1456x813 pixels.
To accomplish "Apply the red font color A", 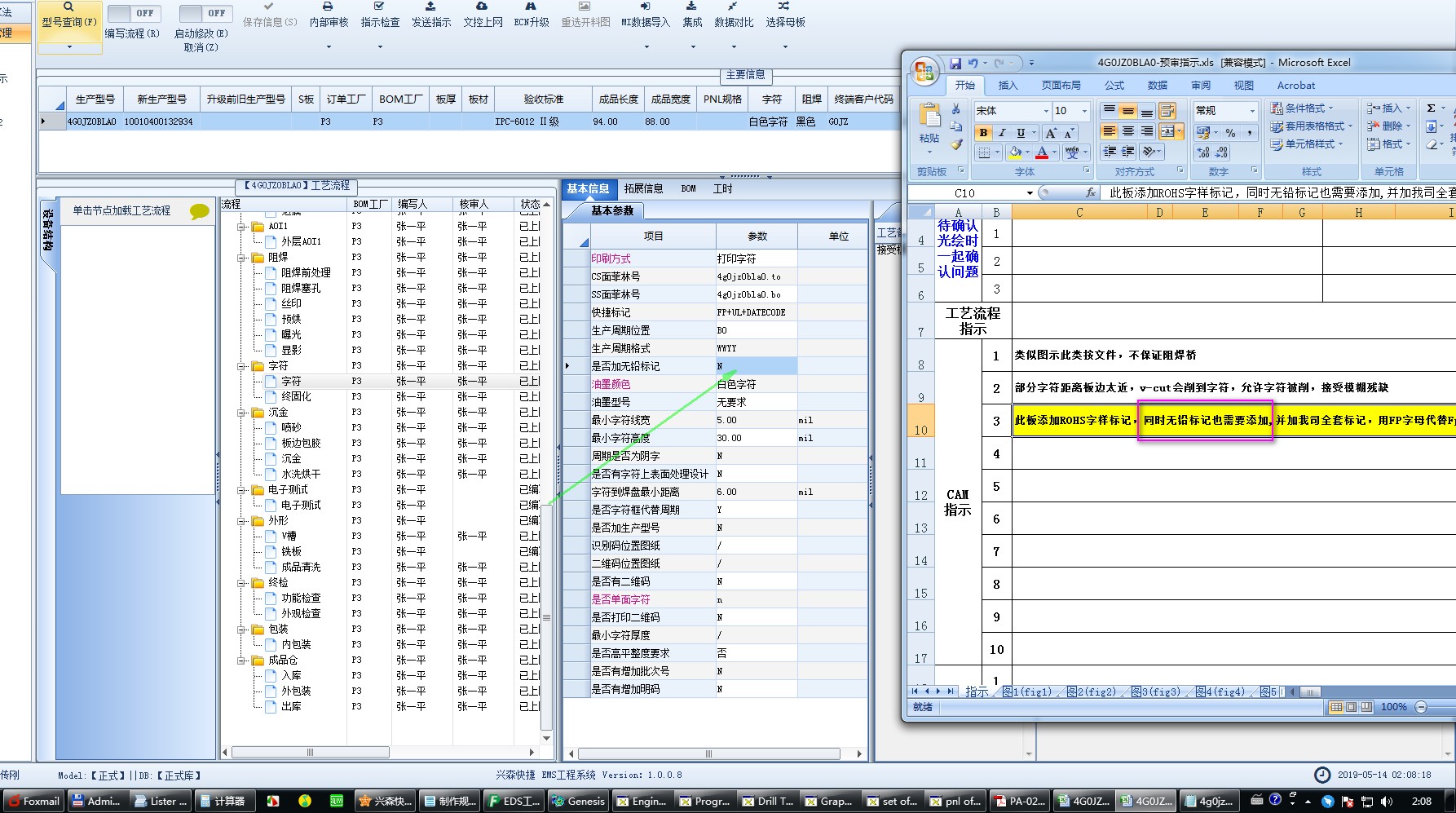I will 1042,152.
